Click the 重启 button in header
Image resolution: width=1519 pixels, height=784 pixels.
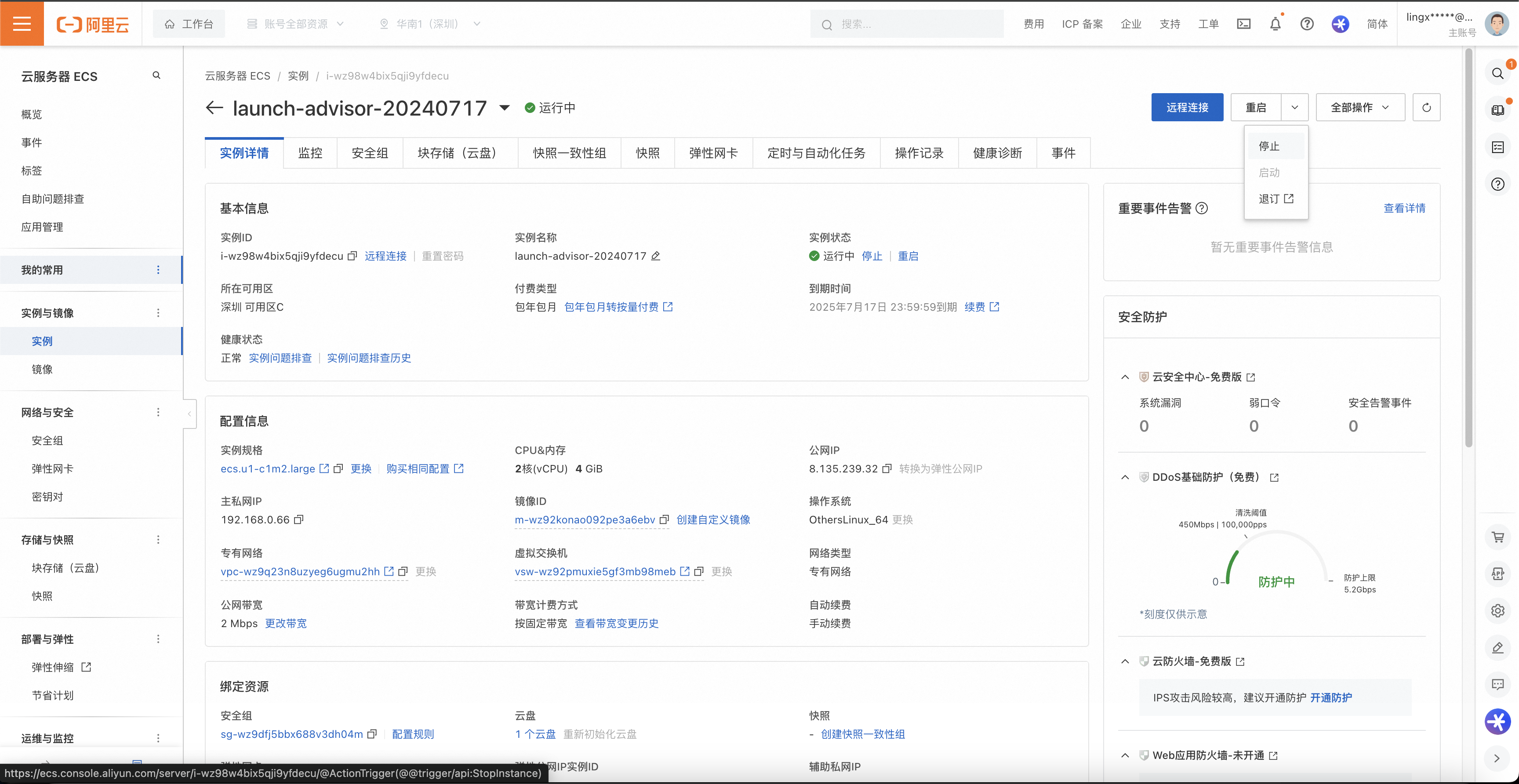tap(1256, 107)
